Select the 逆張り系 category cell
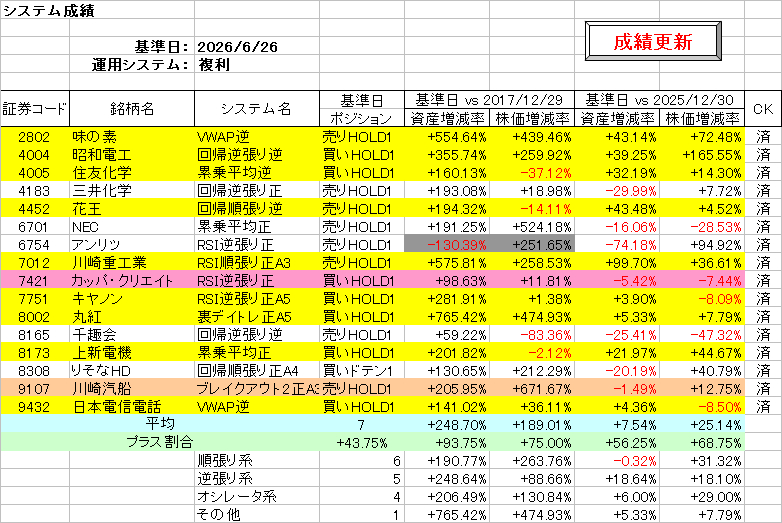Viewport: 782px width, 523px height. click(x=257, y=478)
